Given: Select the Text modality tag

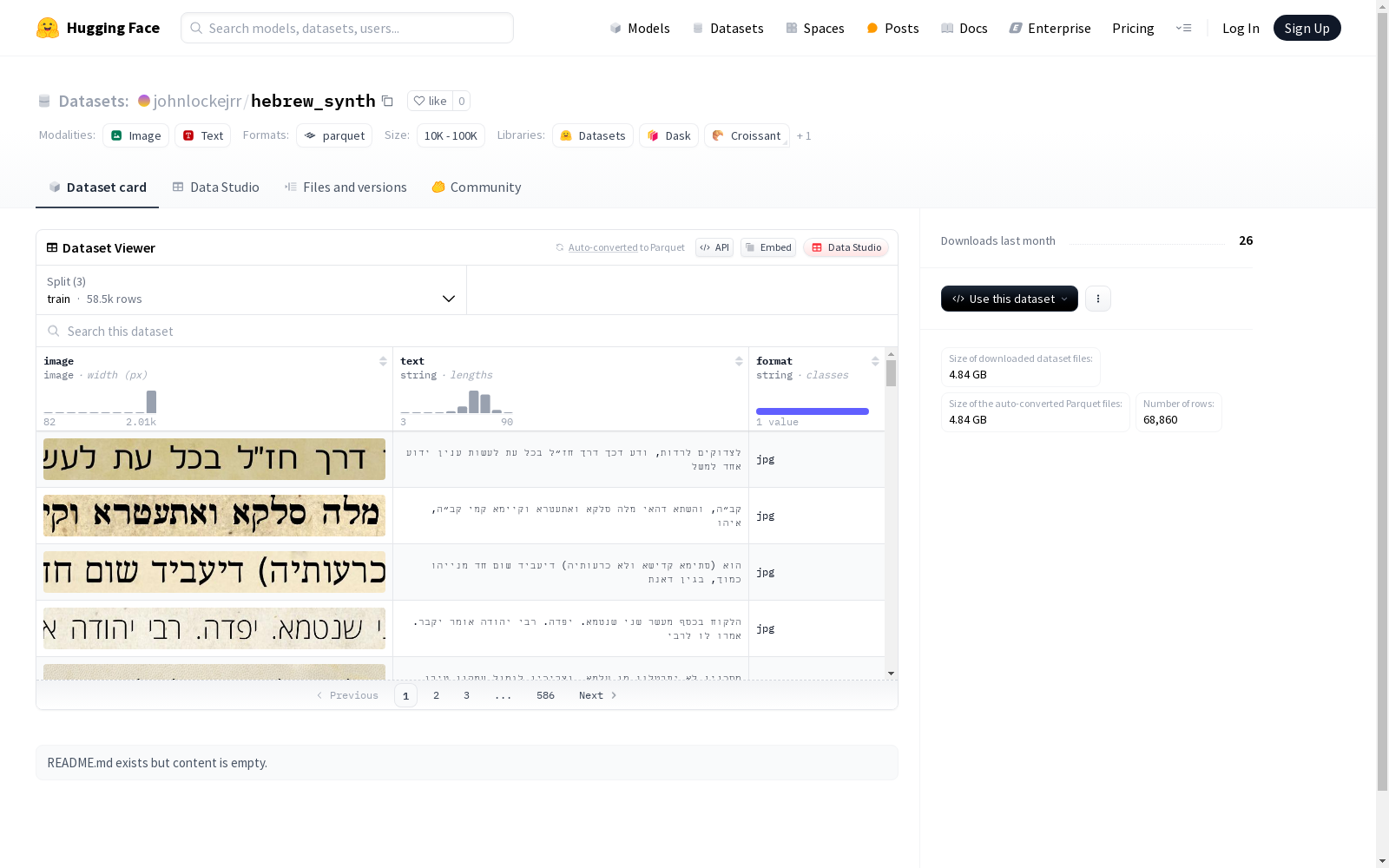Looking at the screenshot, I should tap(202, 135).
